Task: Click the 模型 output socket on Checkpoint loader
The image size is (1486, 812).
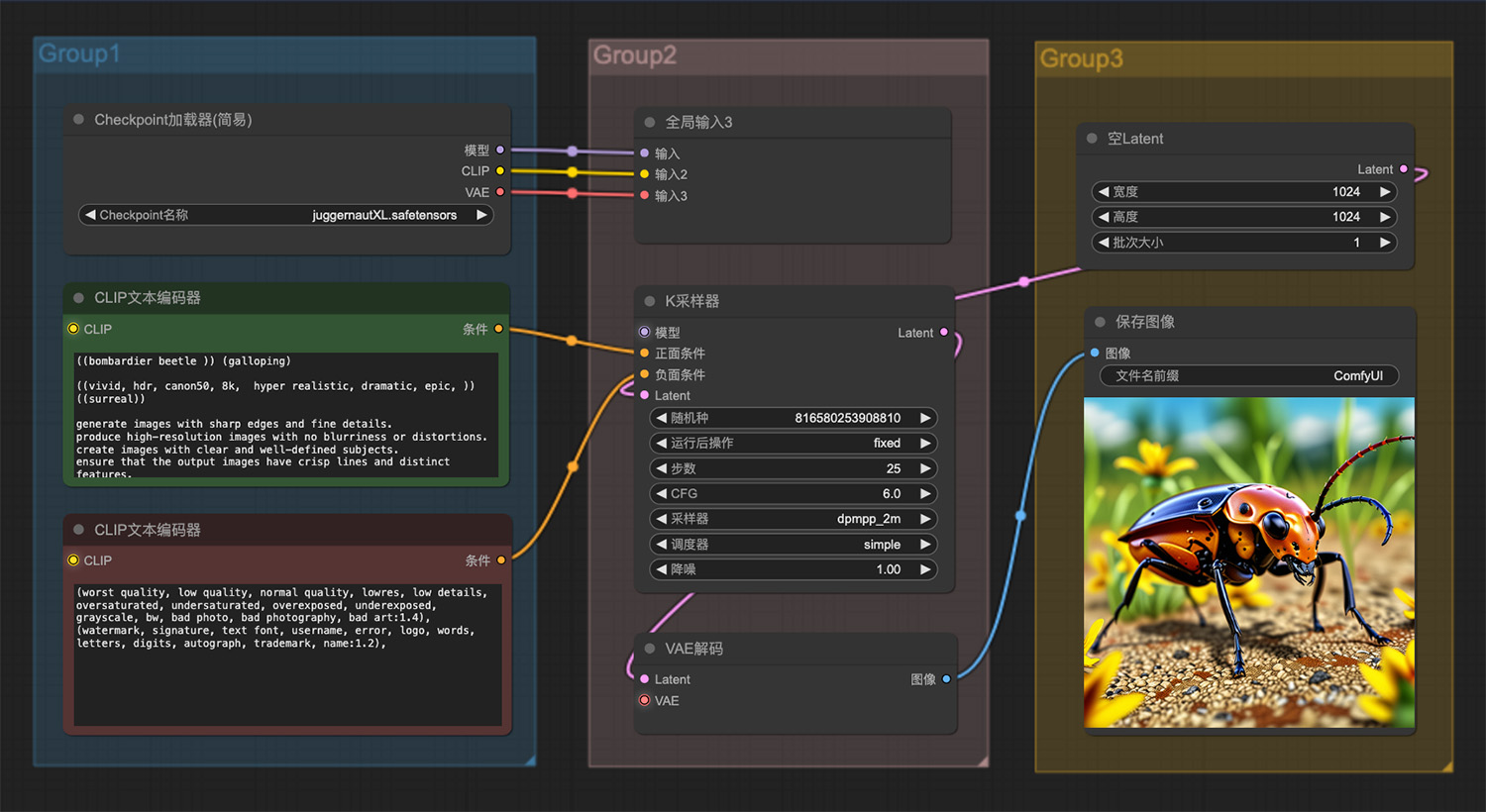Action: coord(500,150)
